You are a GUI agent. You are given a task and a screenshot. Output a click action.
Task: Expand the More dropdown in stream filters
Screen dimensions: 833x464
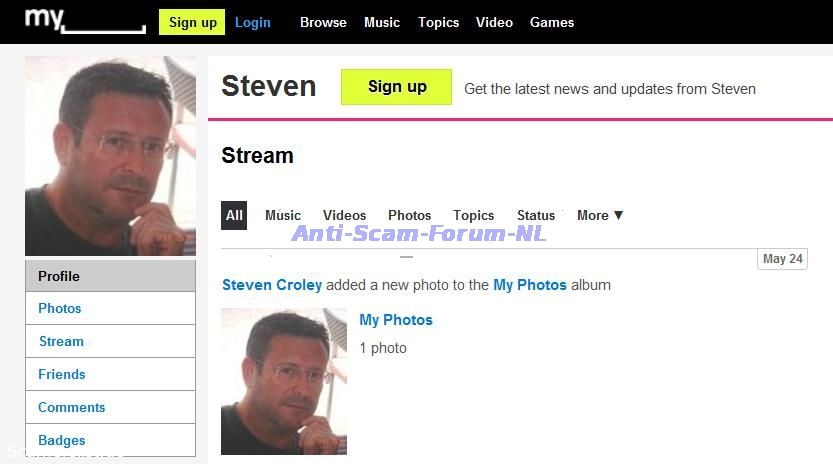point(600,215)
